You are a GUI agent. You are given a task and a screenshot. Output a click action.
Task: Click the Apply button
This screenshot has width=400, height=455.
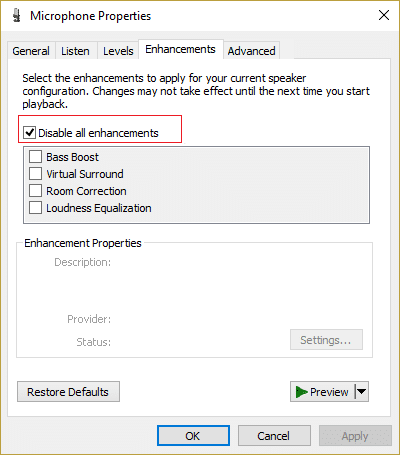(355, 436)
